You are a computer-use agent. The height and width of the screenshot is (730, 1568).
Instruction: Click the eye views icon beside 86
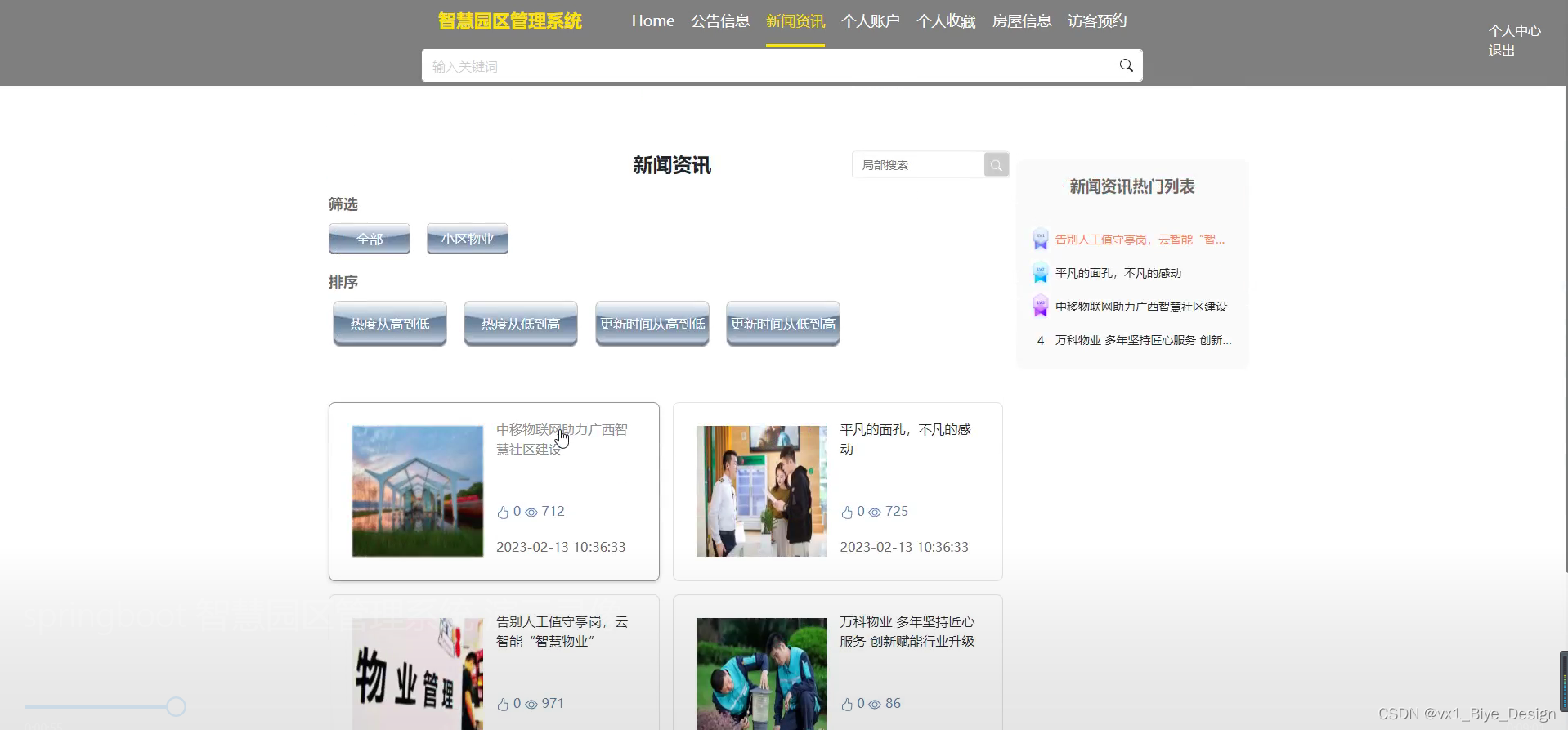pos(875,705)
